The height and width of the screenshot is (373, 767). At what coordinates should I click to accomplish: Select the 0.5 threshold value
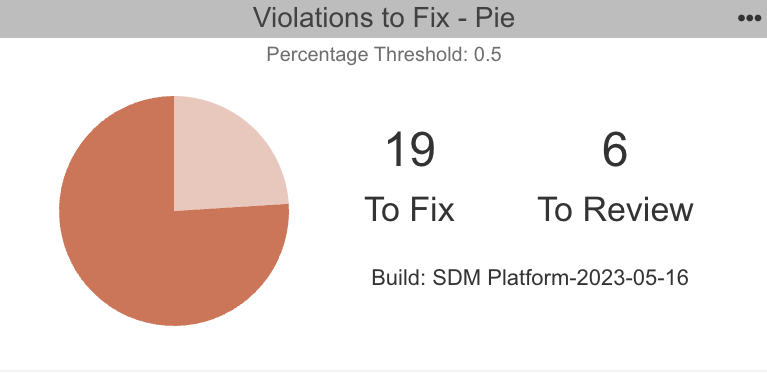pos(488,54)
